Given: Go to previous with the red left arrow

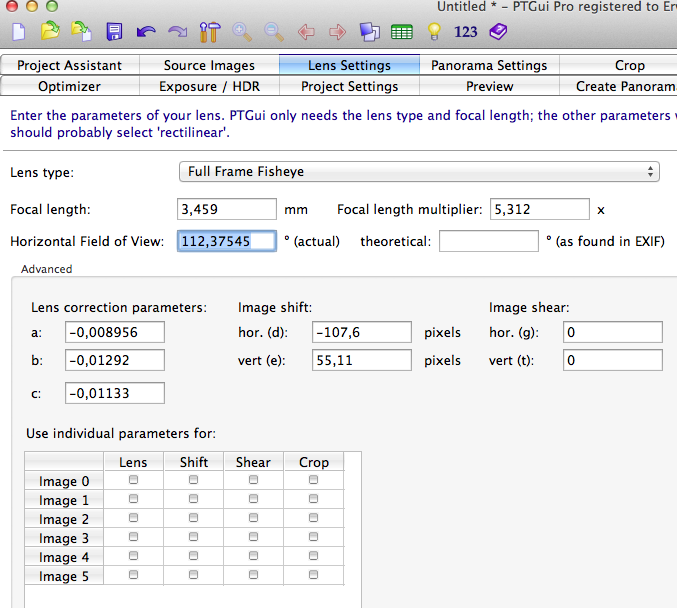Looking at the screenshot, I should tap(306, 32).
